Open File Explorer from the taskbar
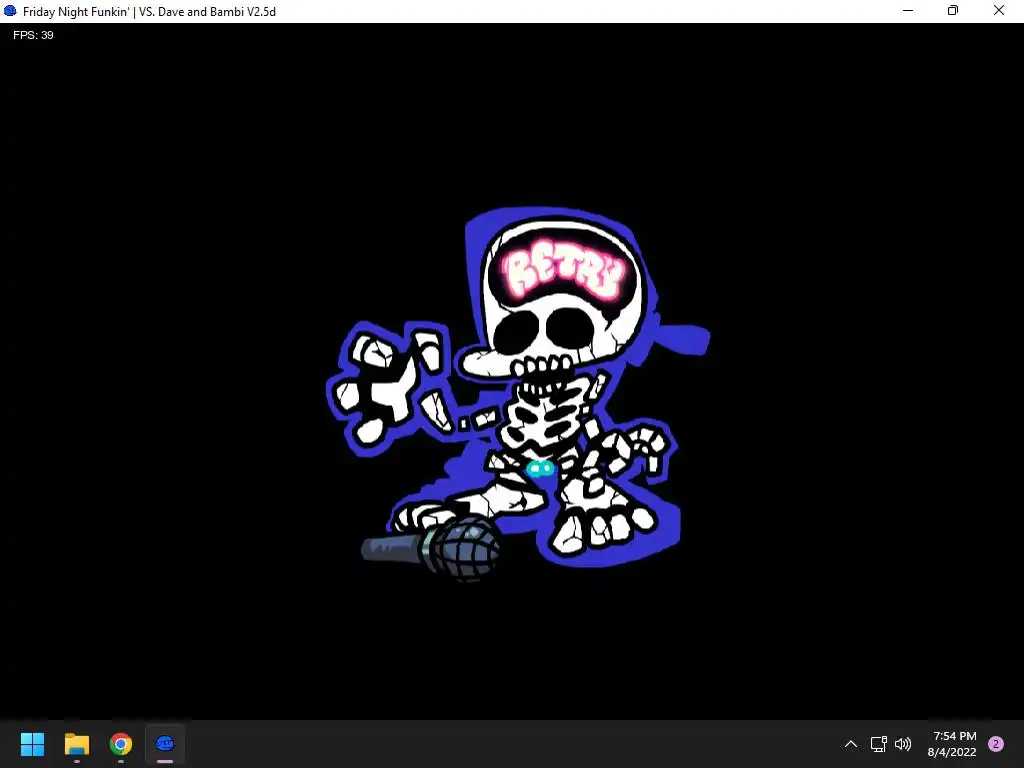Image resolution: width=1024 pixels, height=768 pixels. [x=76, y=744]
